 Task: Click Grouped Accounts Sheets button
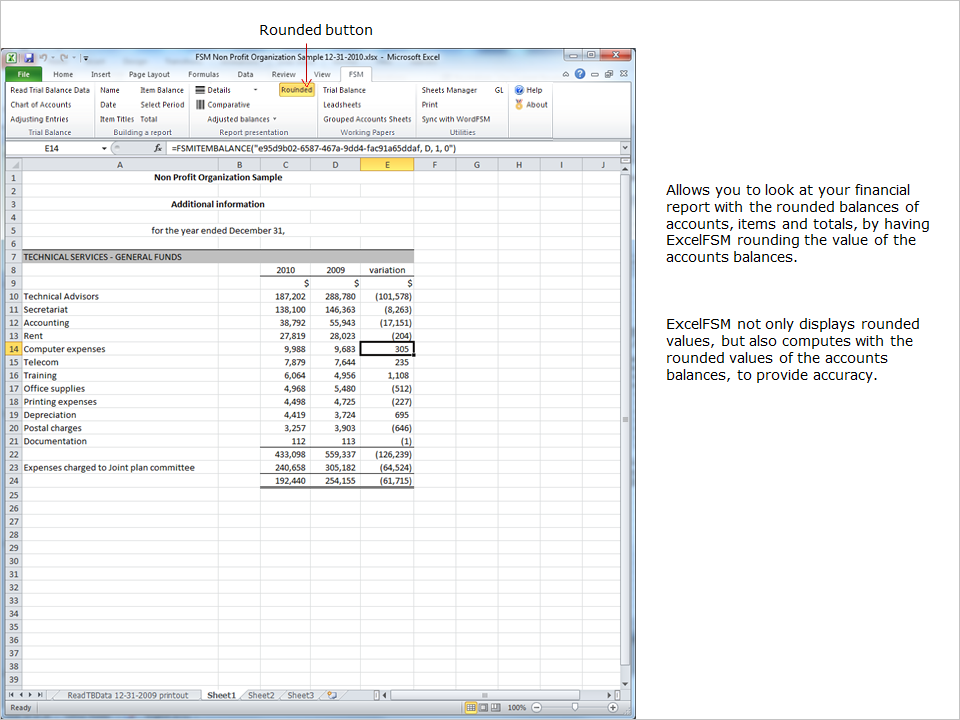pos(366,119)
